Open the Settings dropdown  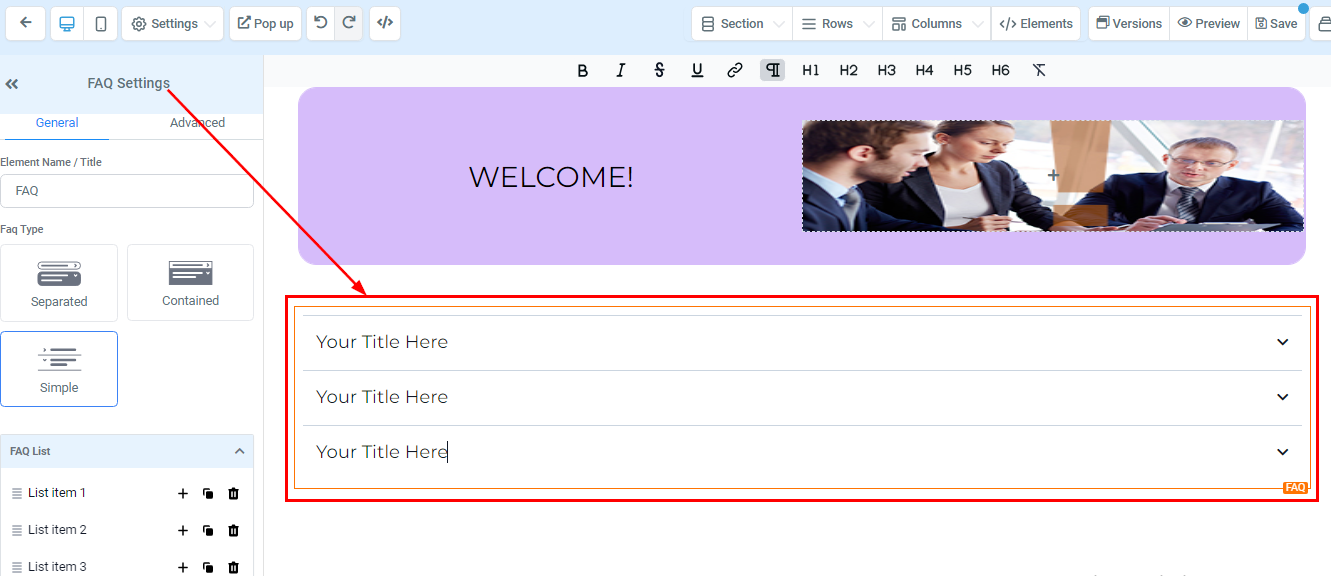pyautogui.click(x=172, y=24)
